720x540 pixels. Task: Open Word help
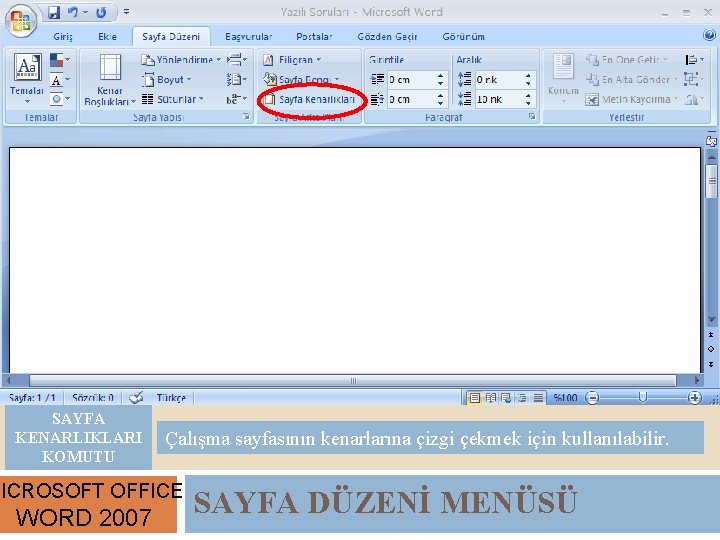[709, 35]
